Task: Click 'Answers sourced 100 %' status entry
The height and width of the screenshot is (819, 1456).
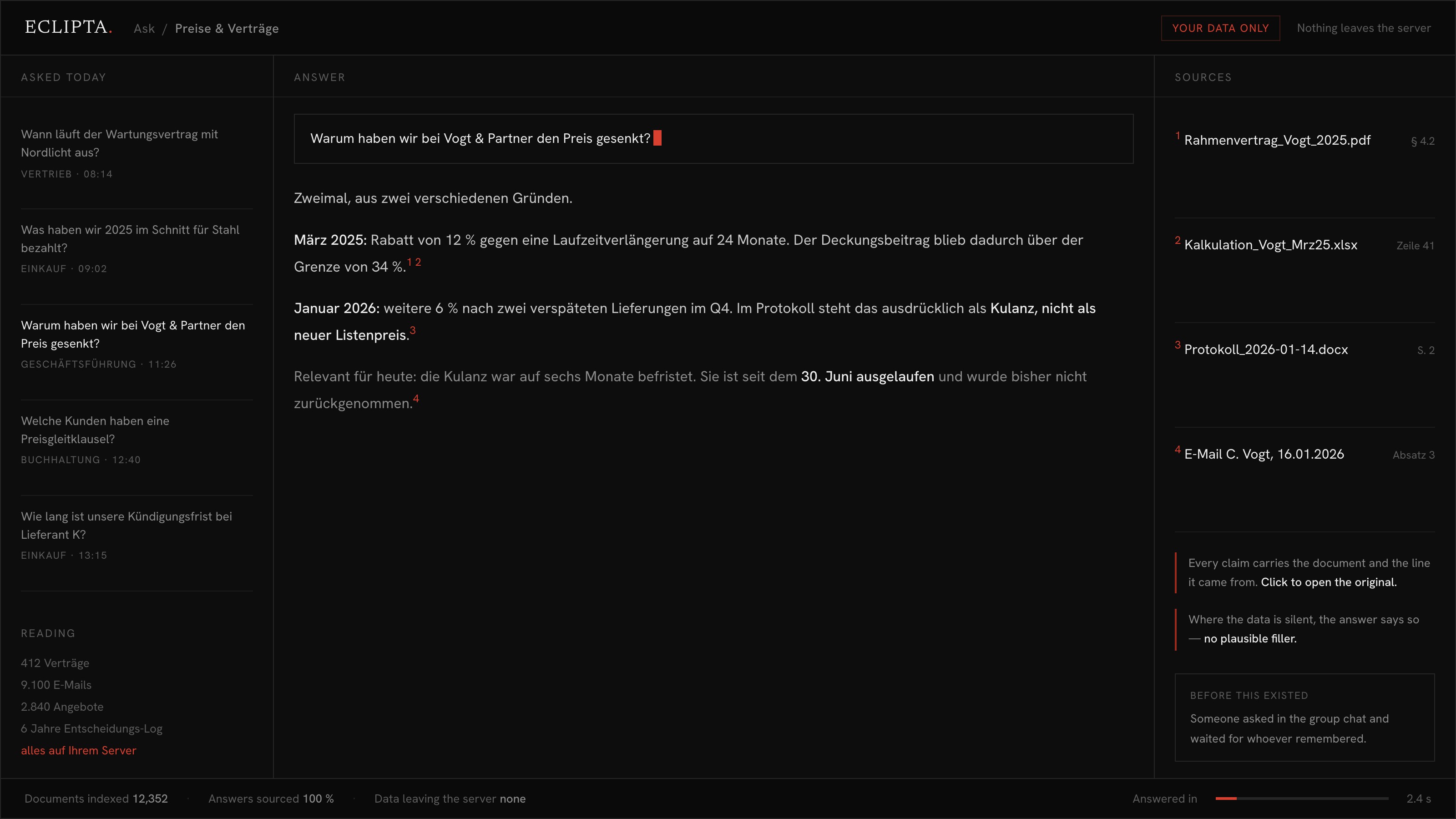Action: point(271,799)
